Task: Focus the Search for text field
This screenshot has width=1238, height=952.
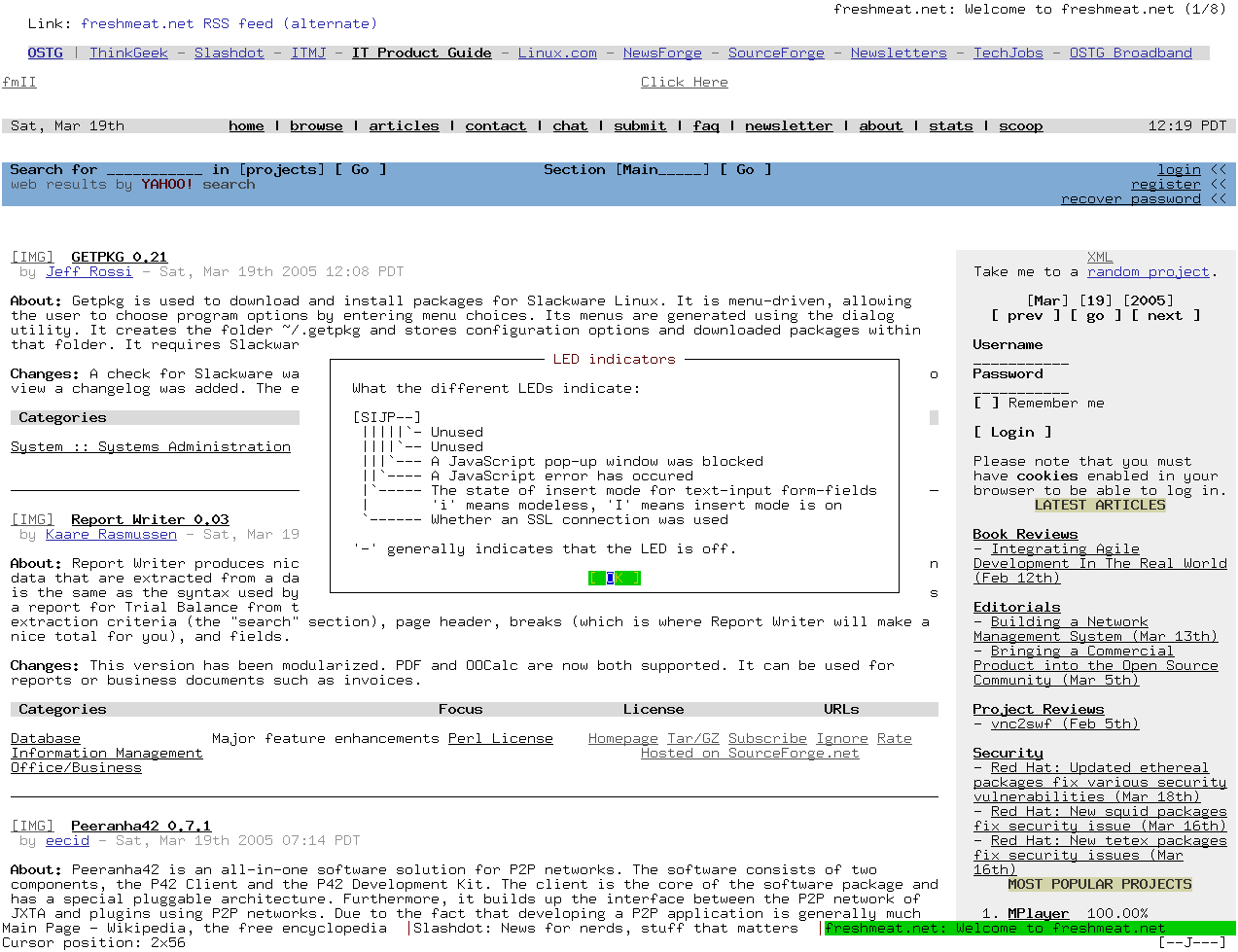Action: point(155,169)
